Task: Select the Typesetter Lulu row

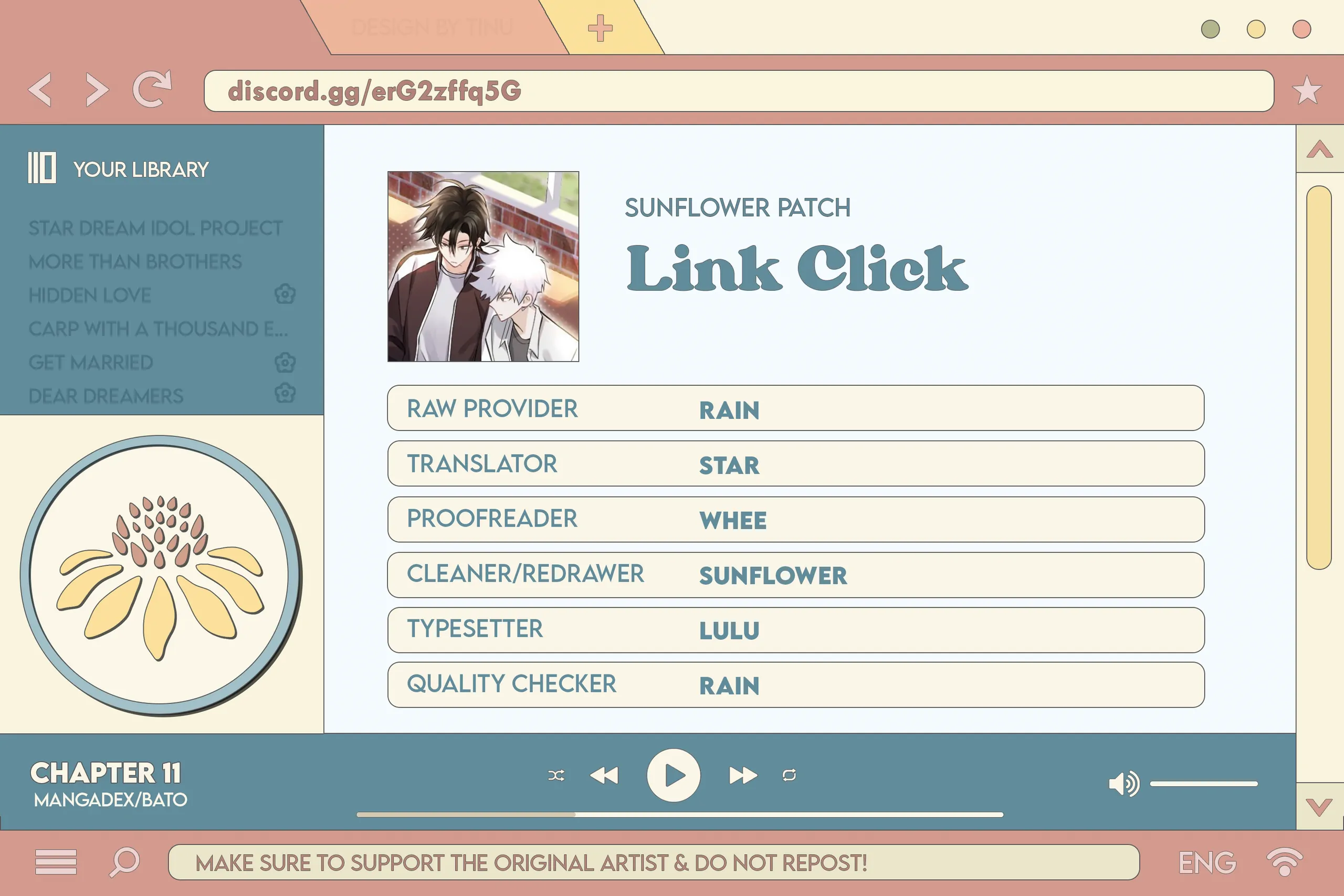Action: 795,630
